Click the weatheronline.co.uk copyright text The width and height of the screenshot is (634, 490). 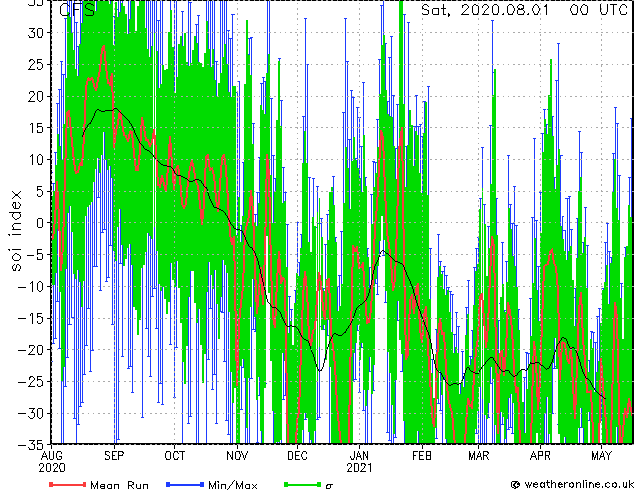[572, 484]
